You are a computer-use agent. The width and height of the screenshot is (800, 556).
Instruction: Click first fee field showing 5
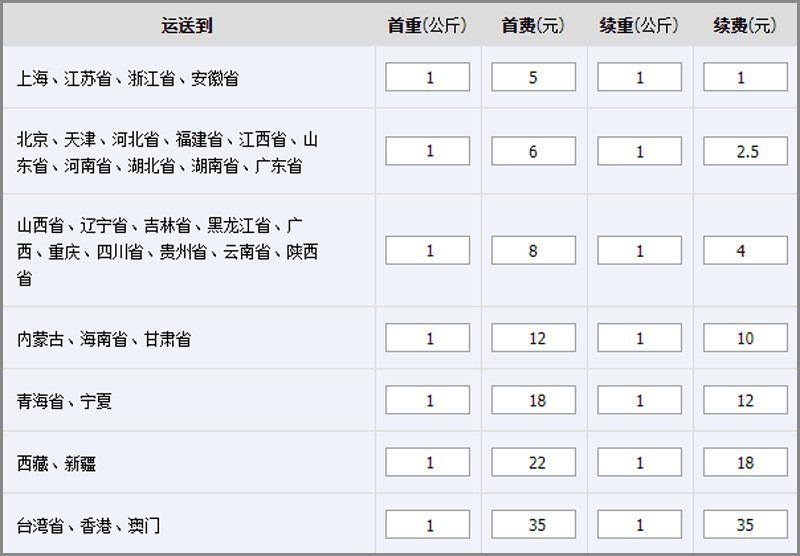[x=534, y=77]
